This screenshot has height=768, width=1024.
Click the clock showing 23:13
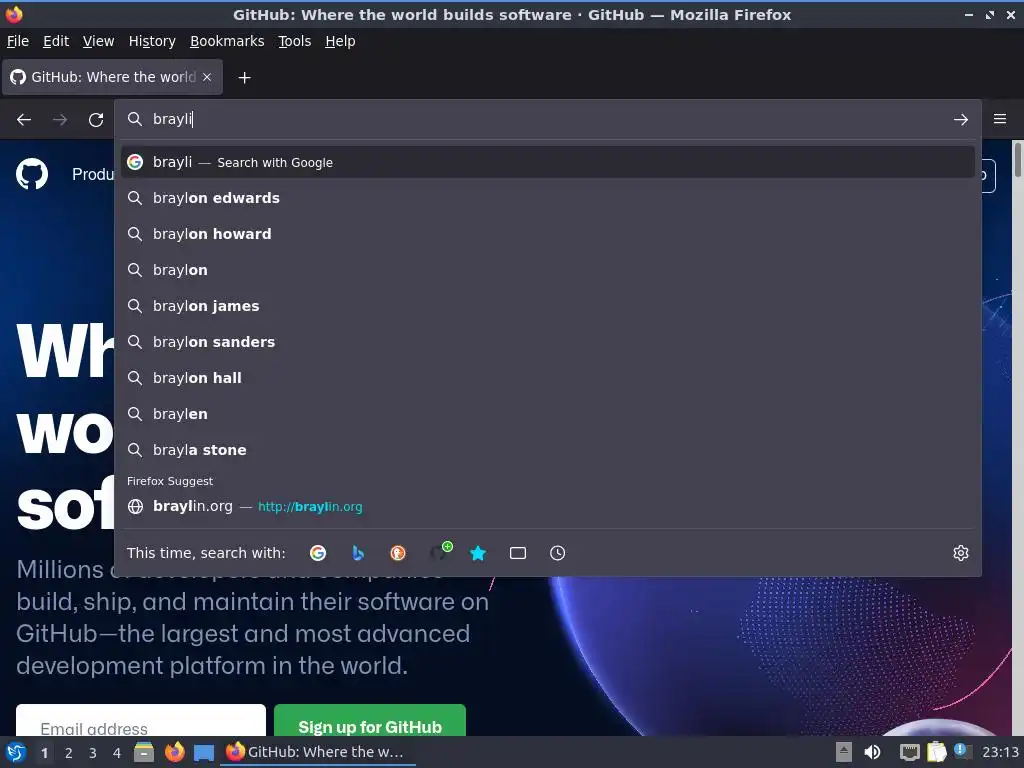[1000, 752]
